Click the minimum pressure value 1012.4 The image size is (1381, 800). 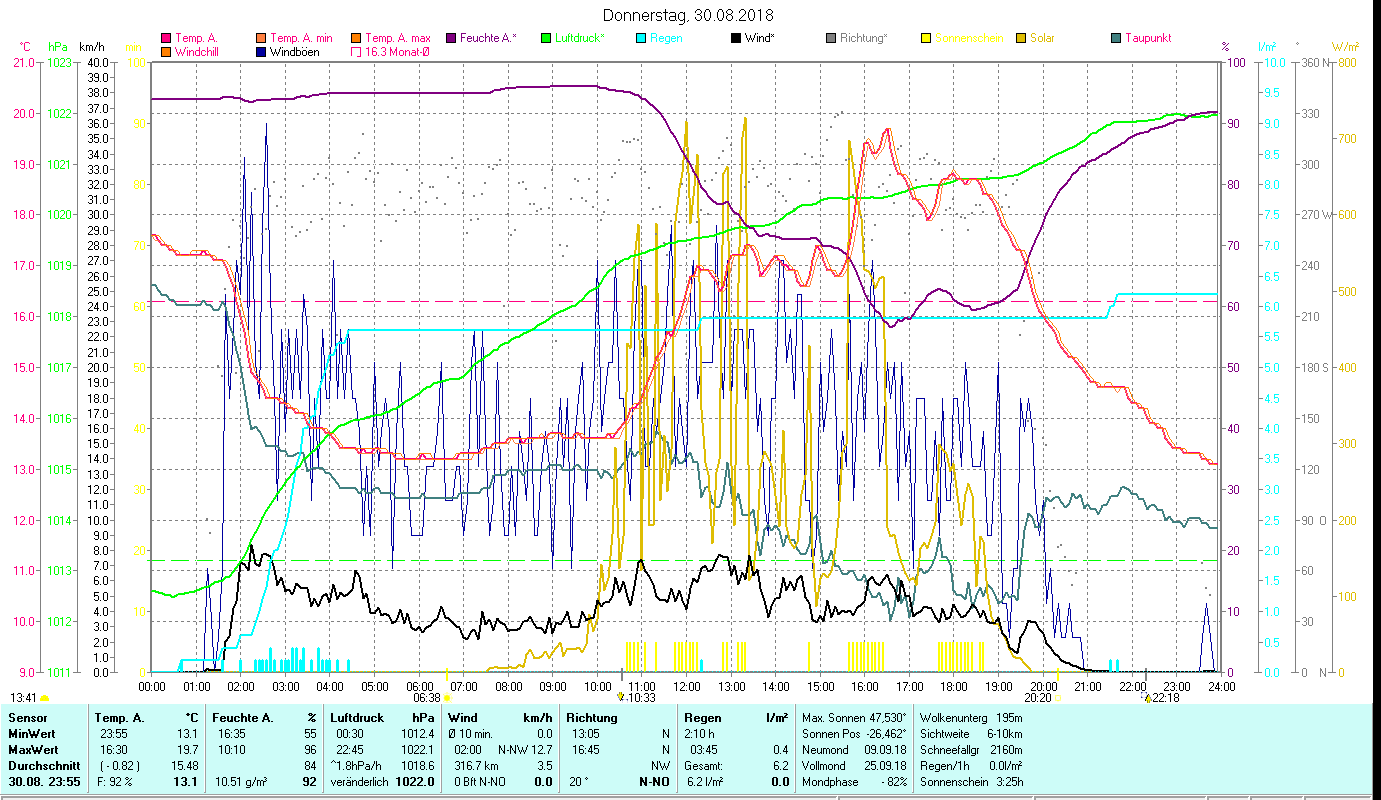point(419,734)
